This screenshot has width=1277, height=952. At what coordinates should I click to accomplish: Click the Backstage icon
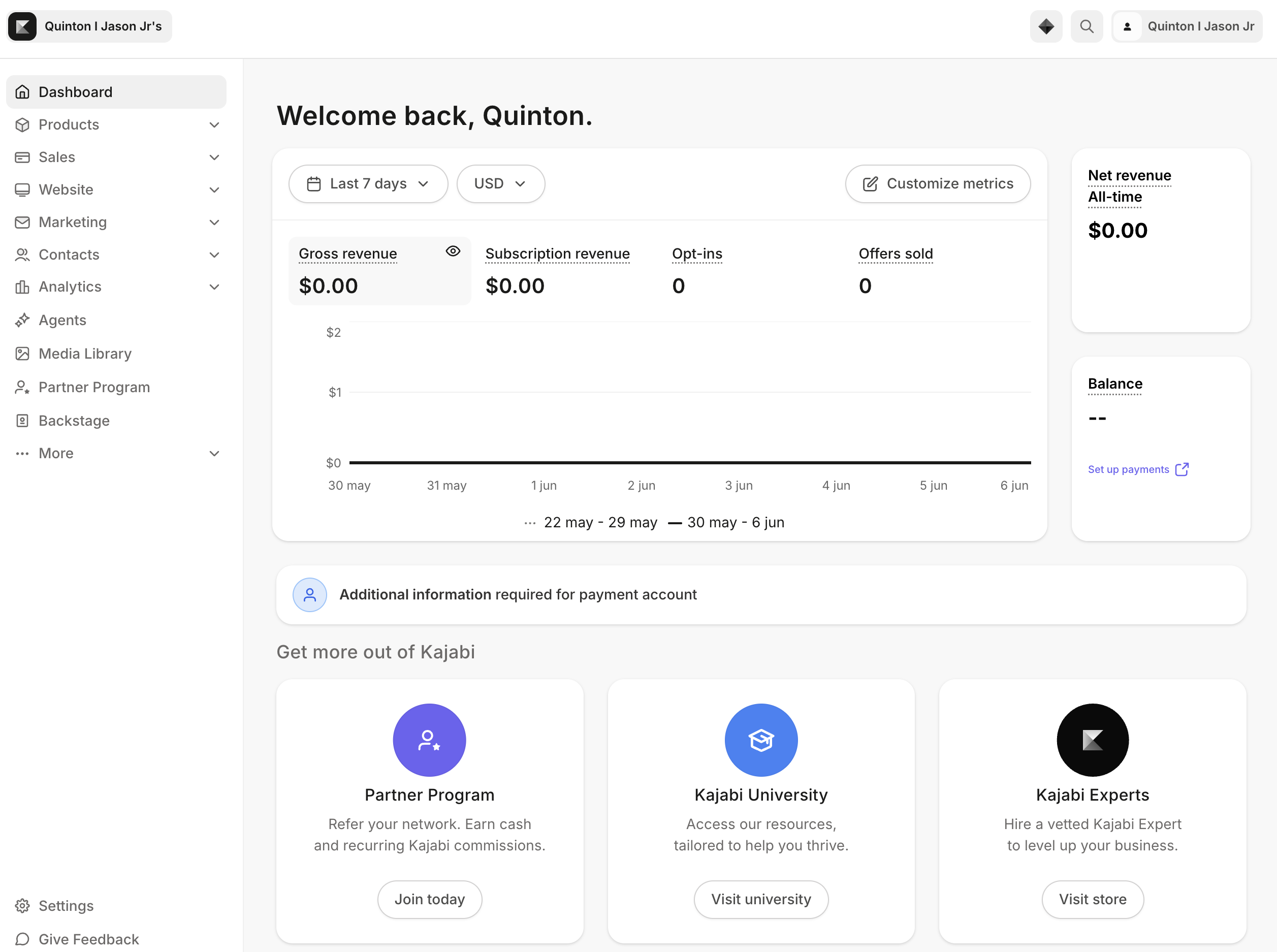click(x=22, y=421)
